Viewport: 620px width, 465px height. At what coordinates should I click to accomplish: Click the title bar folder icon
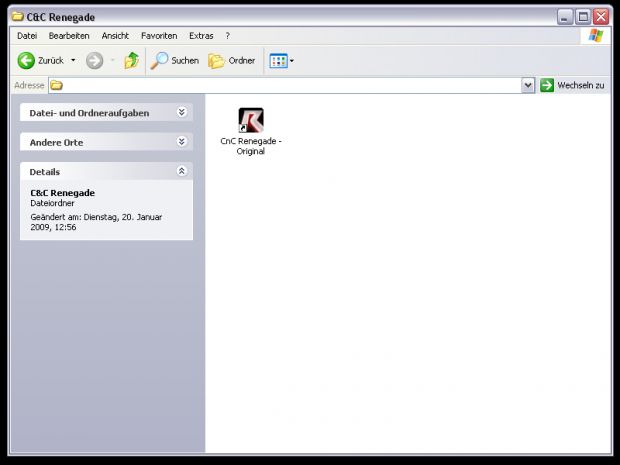click(x=17, y=16)
